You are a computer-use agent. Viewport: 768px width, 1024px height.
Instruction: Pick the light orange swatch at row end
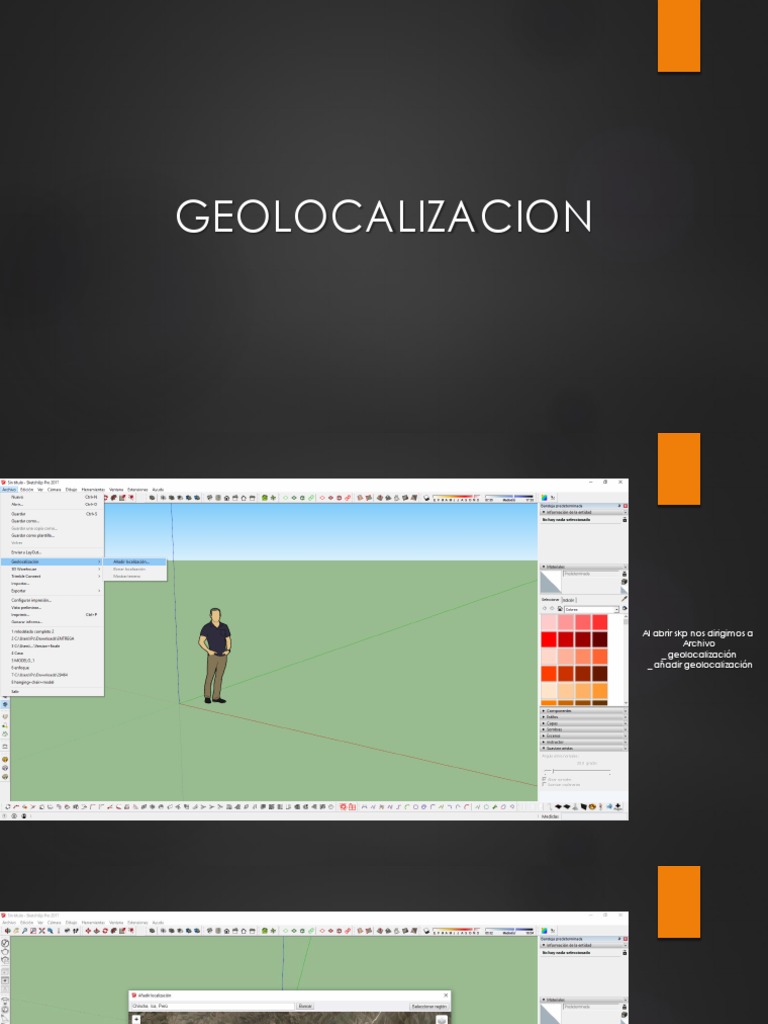pos(600,691)
